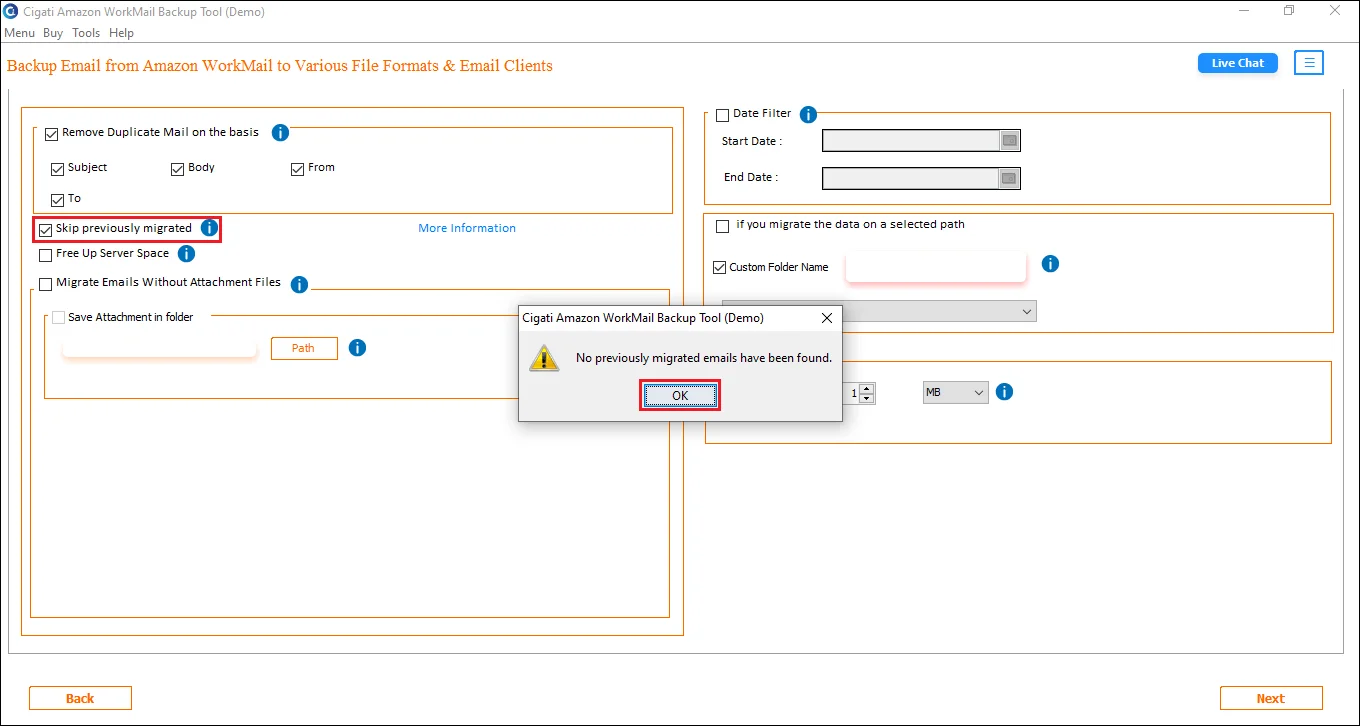Open hamburger menu icon near Live Chat
This screenshot has width=1360, height=726.
click(x=1309, y=63)
